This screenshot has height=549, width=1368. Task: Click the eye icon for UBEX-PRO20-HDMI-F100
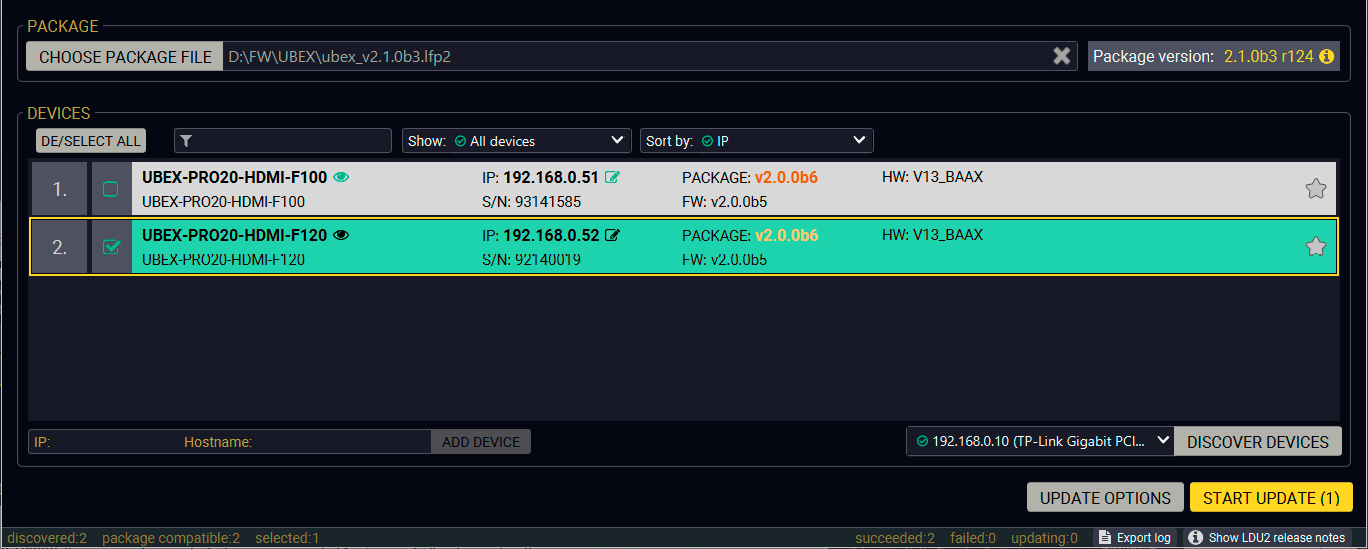click(341, 177)
